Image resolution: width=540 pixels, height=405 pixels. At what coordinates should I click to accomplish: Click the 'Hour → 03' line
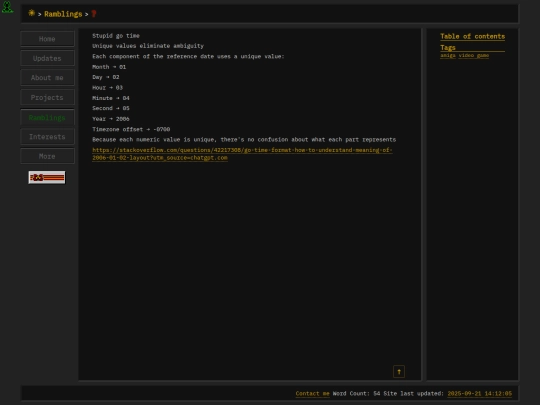107,87
